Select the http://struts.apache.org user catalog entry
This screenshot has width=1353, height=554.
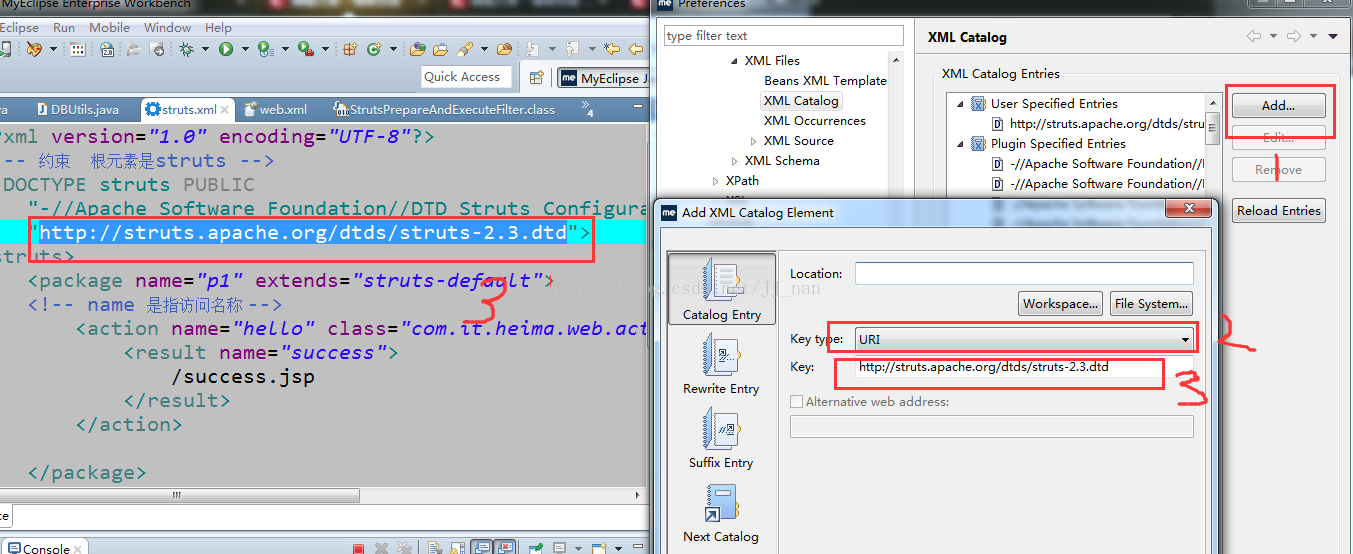tap(1098, 124)
